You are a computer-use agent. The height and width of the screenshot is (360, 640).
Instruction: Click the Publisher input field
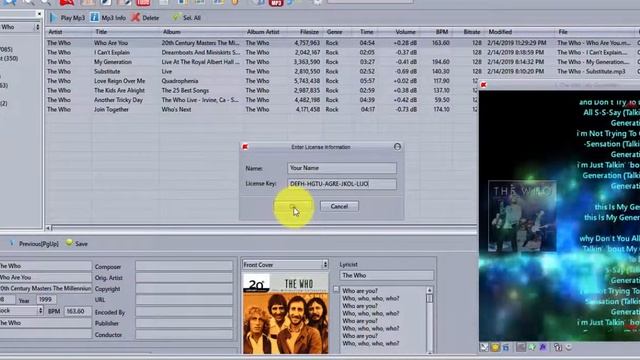tap(184, 323)
